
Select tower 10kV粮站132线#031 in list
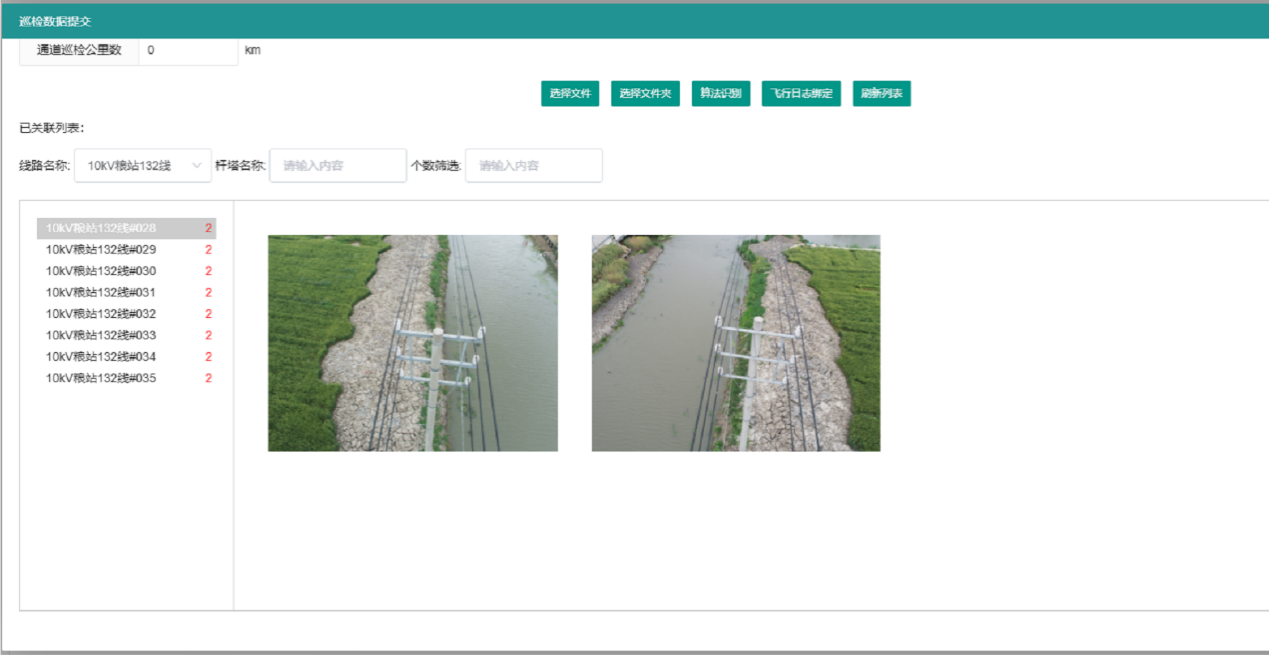click(x=126, y=293)
